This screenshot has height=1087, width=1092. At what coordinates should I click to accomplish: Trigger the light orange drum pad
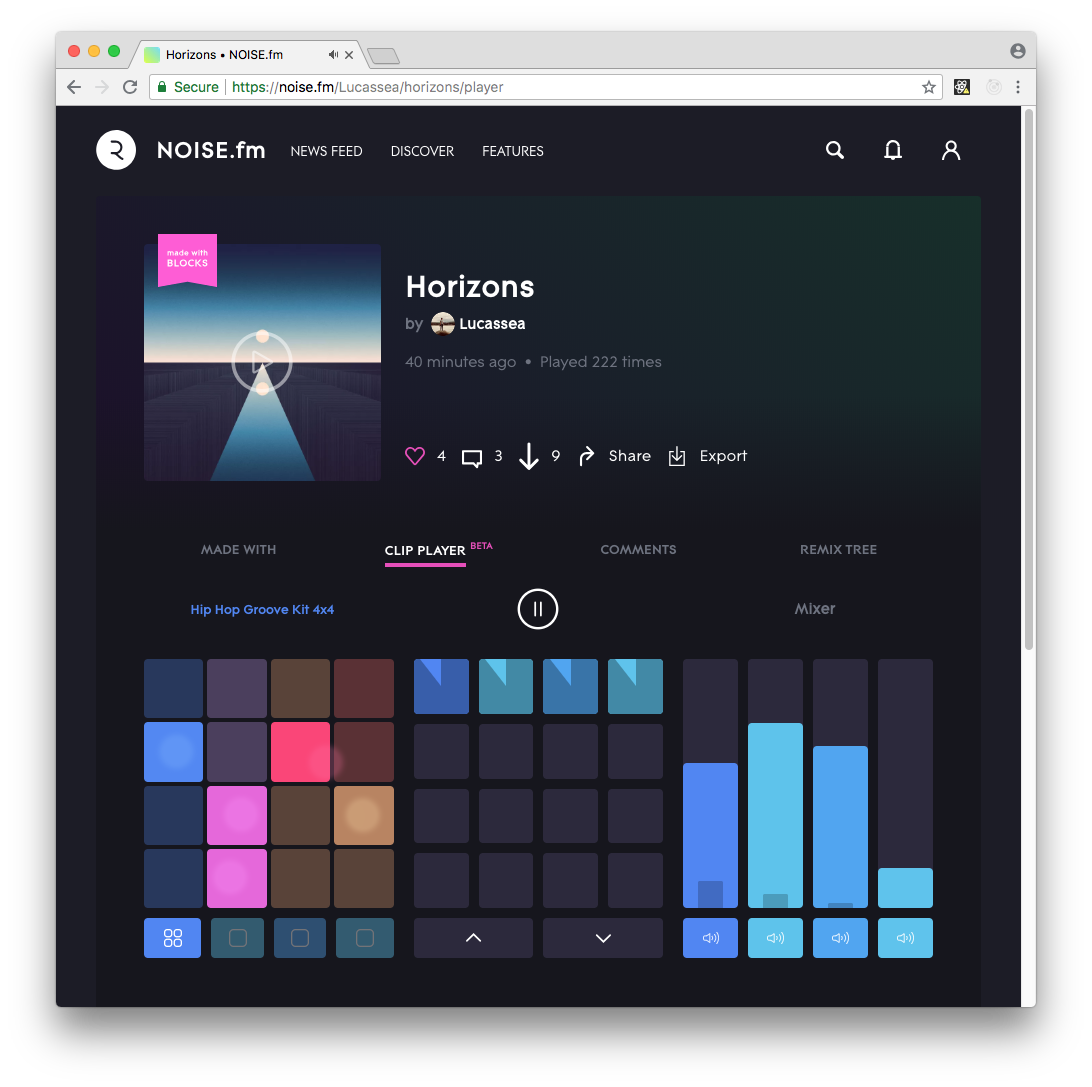coord(364,815)
